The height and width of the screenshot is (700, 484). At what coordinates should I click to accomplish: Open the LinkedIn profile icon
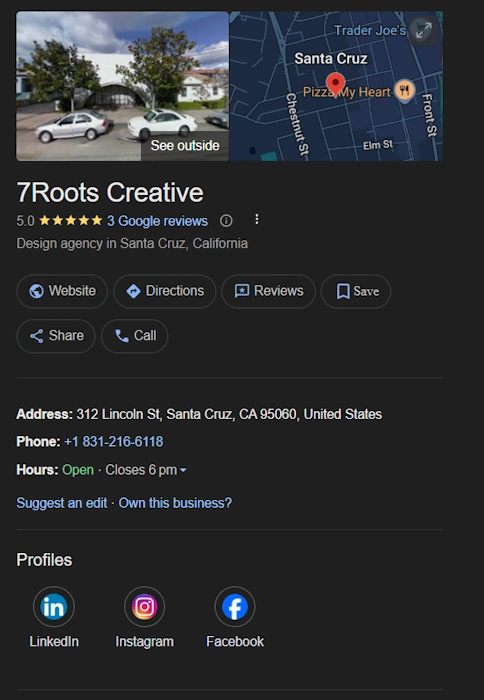(54, 607)
